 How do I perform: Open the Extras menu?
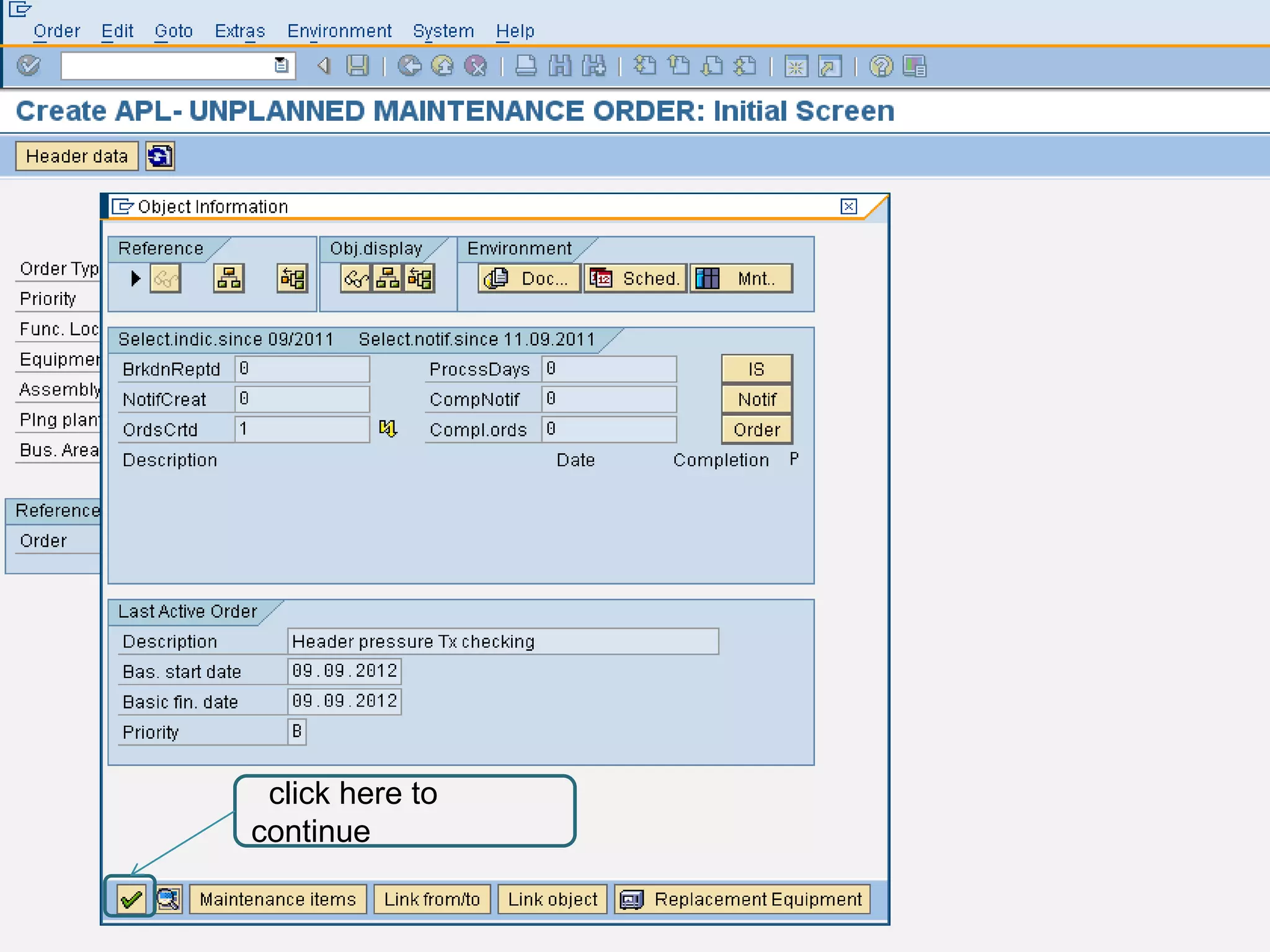point(239,31)
